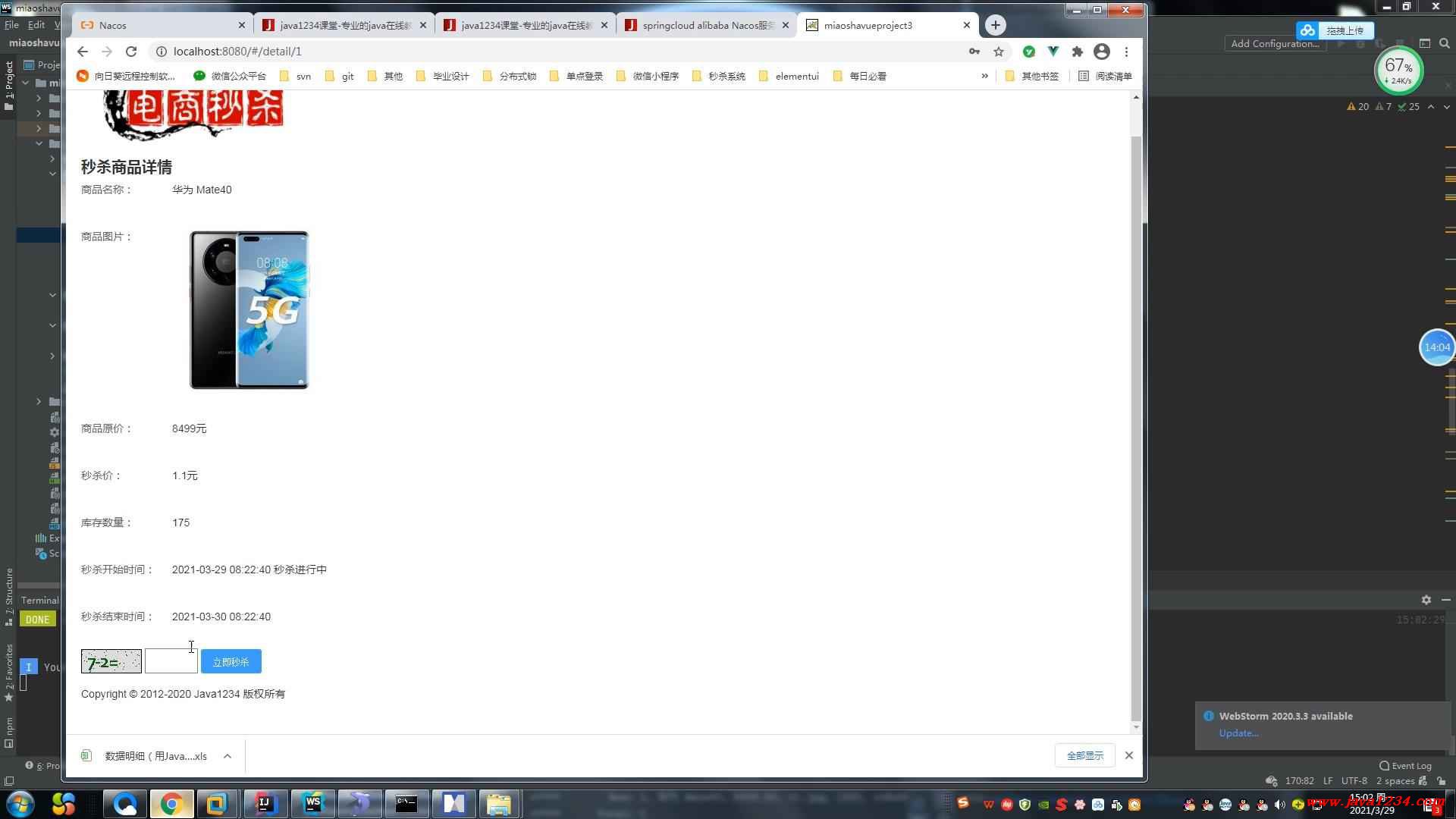Screen dimensions: 1456x819
Task: Open IntelliJ IDEA from taskbar
Action: point(265,804)
